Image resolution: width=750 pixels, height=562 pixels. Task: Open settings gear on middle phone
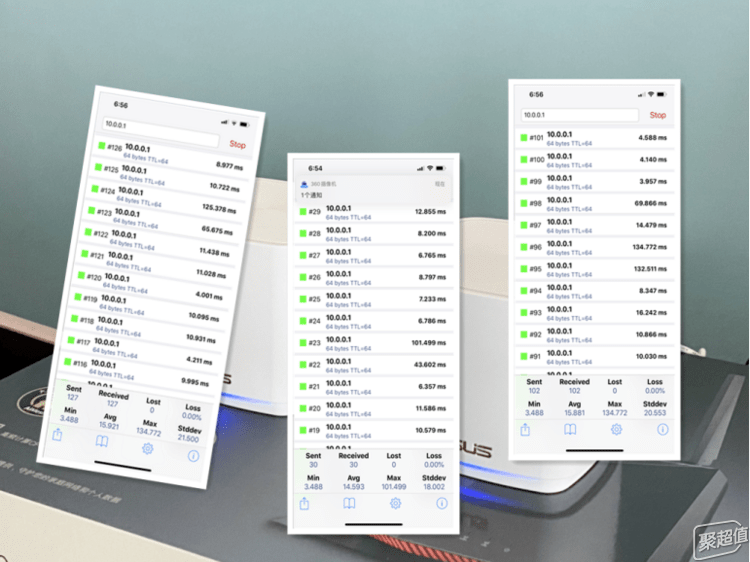395,503
